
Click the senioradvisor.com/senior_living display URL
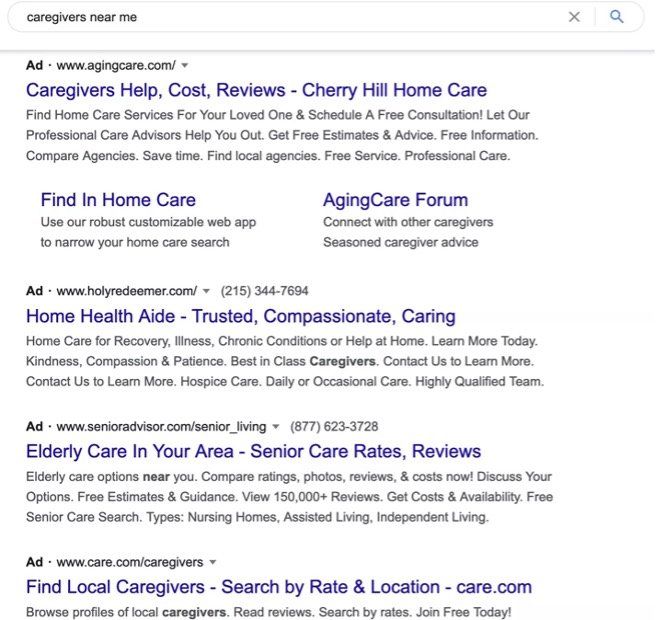161,427
